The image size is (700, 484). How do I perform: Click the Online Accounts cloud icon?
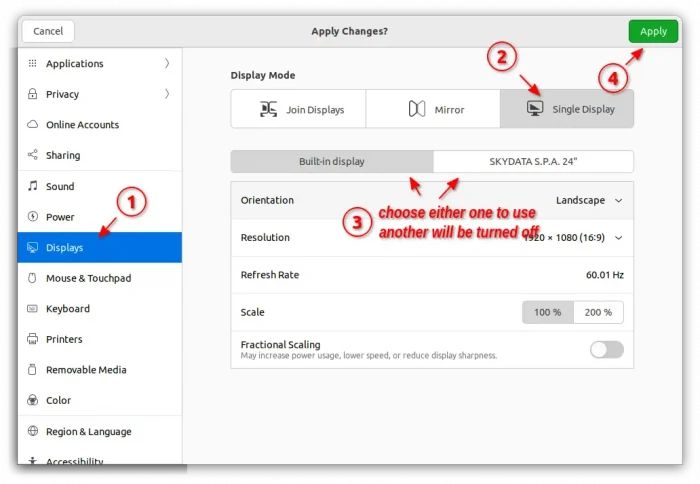[x=33, y=125]
